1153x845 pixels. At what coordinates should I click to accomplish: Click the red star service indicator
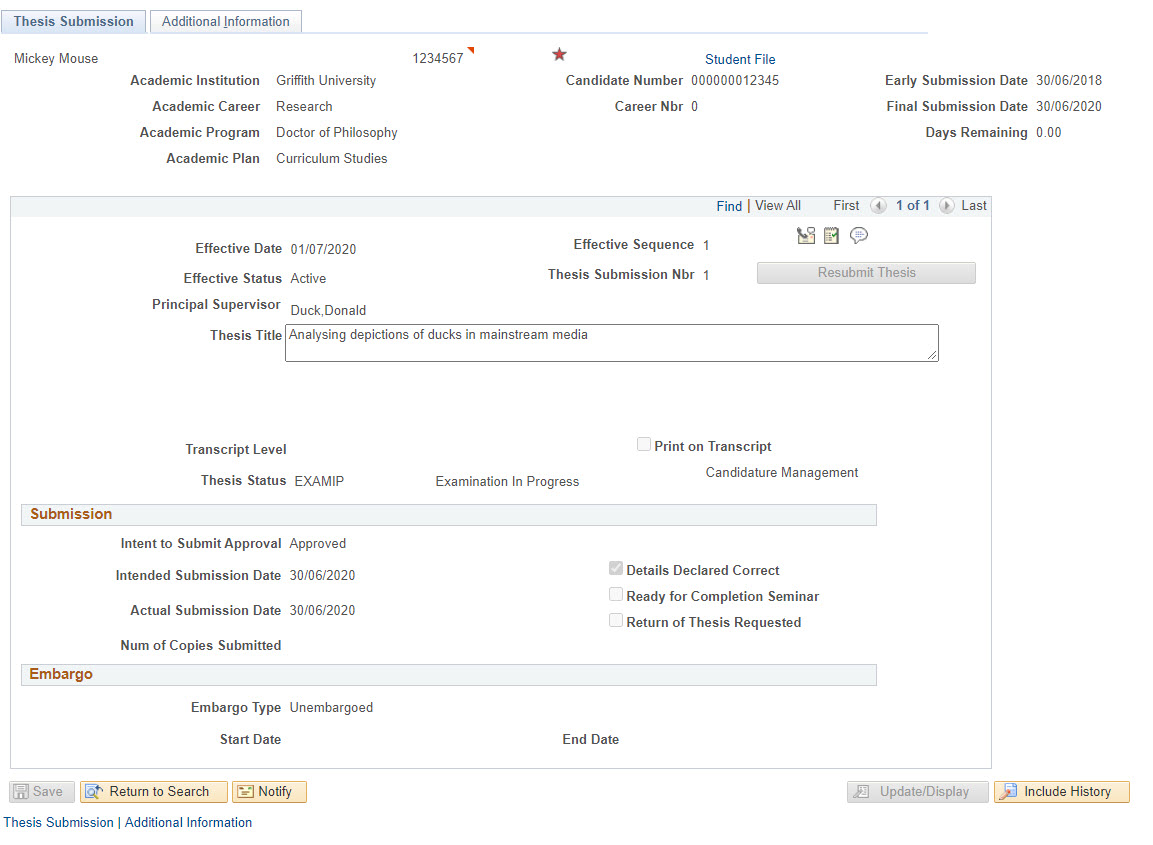pos(559,55)
